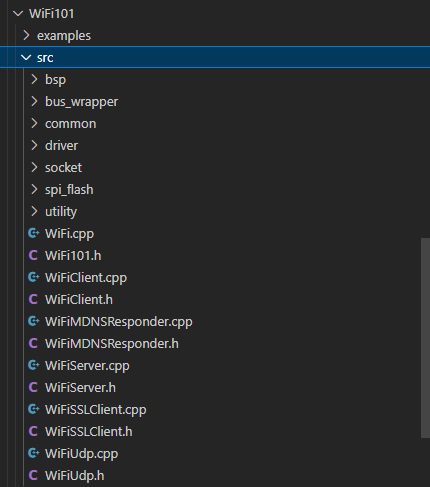Image resolution: width=430 pixels, height=487 pixels.
Task: Expand the utility folder chevron
Action: pos(34,211)
